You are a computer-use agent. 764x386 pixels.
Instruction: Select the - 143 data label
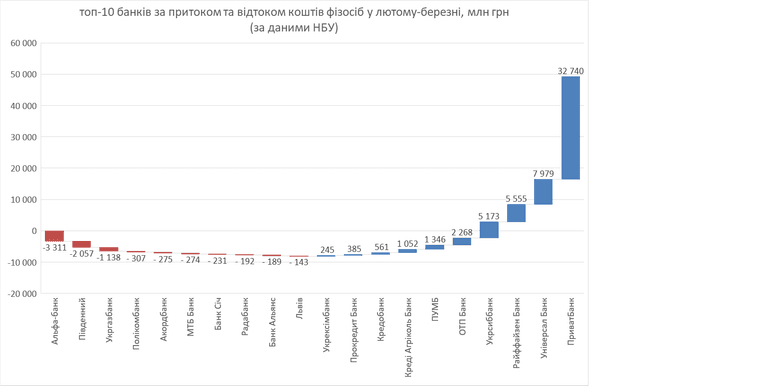point(299,262)
